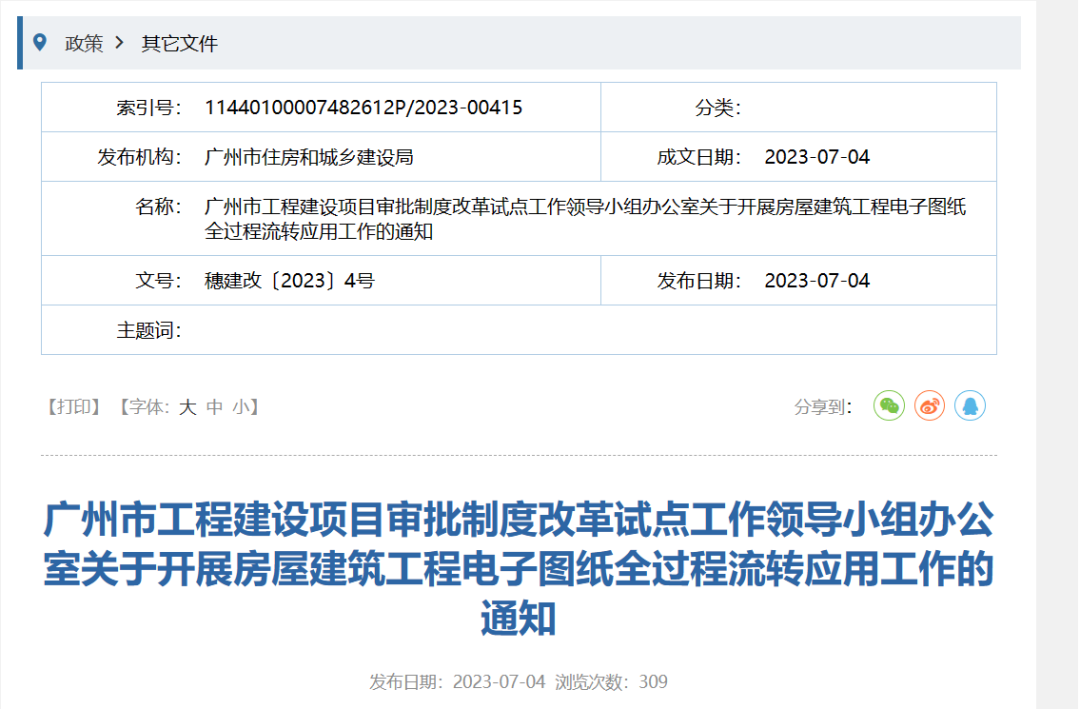Share the page via Weibo icon
Viewport: 1080px width, 709px height.
(x=929, y=405)
